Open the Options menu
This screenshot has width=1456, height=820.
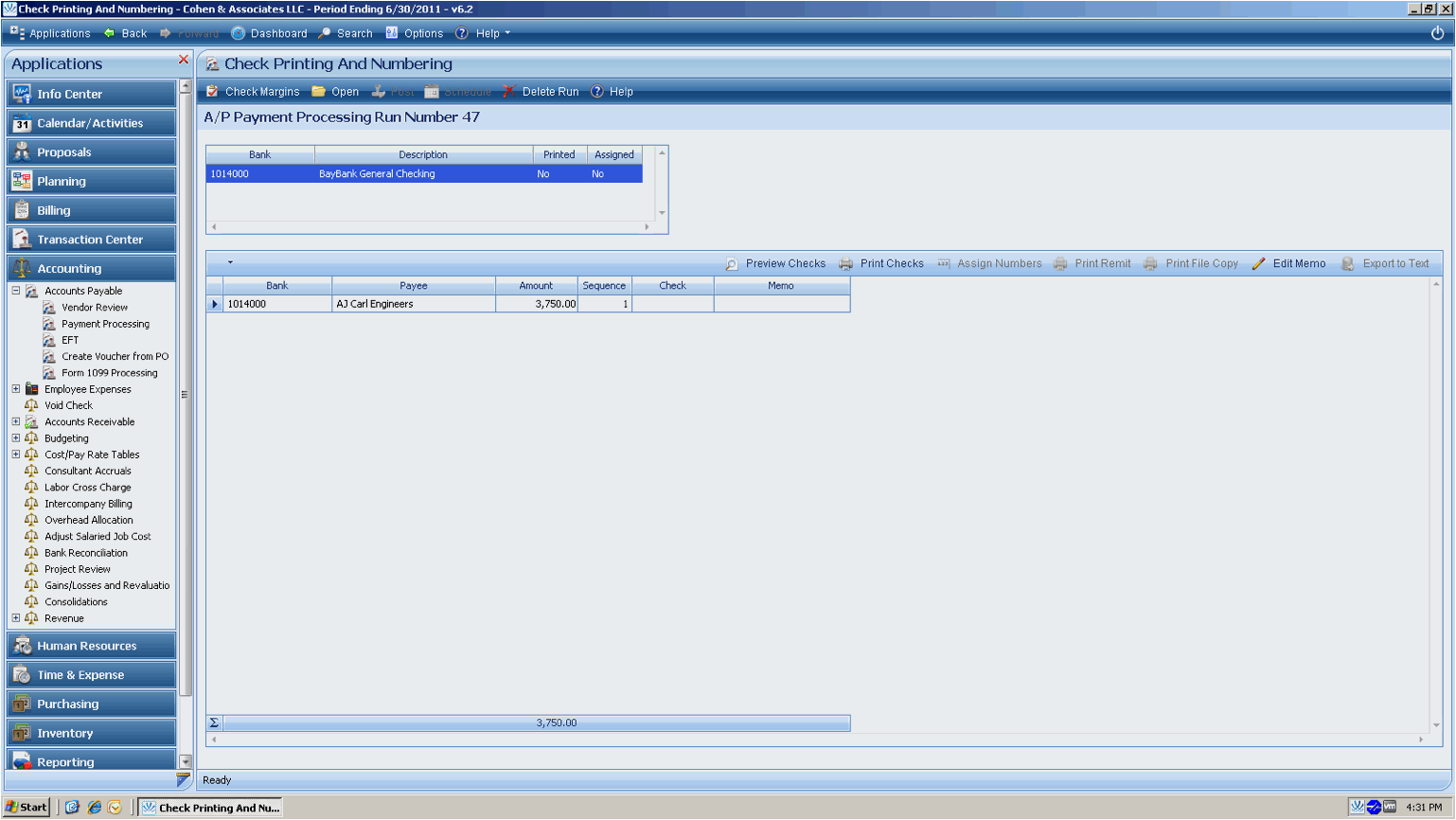(x=415, y=33)
